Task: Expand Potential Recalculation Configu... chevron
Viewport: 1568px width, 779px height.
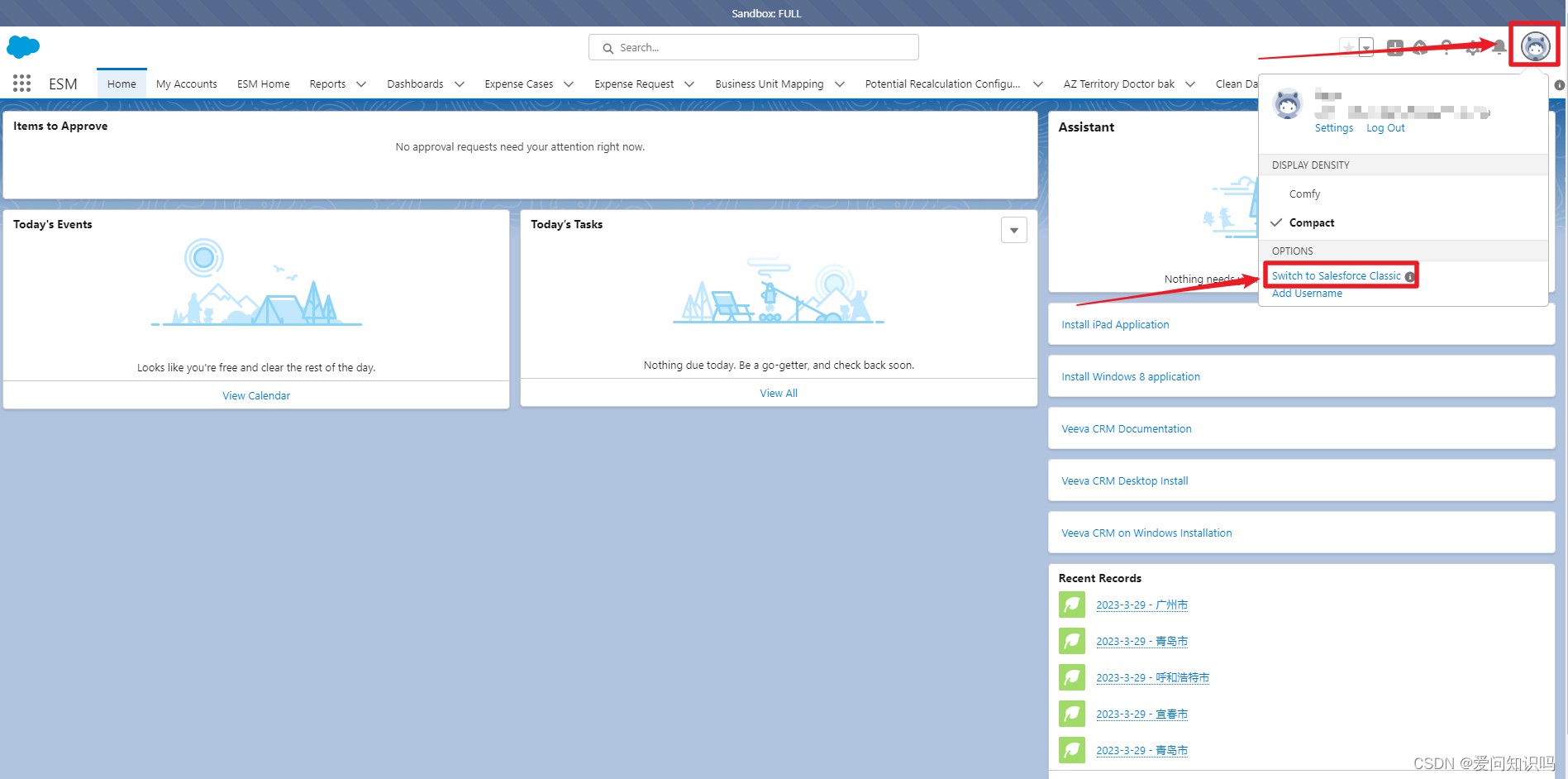Action: coord(1038,84)
